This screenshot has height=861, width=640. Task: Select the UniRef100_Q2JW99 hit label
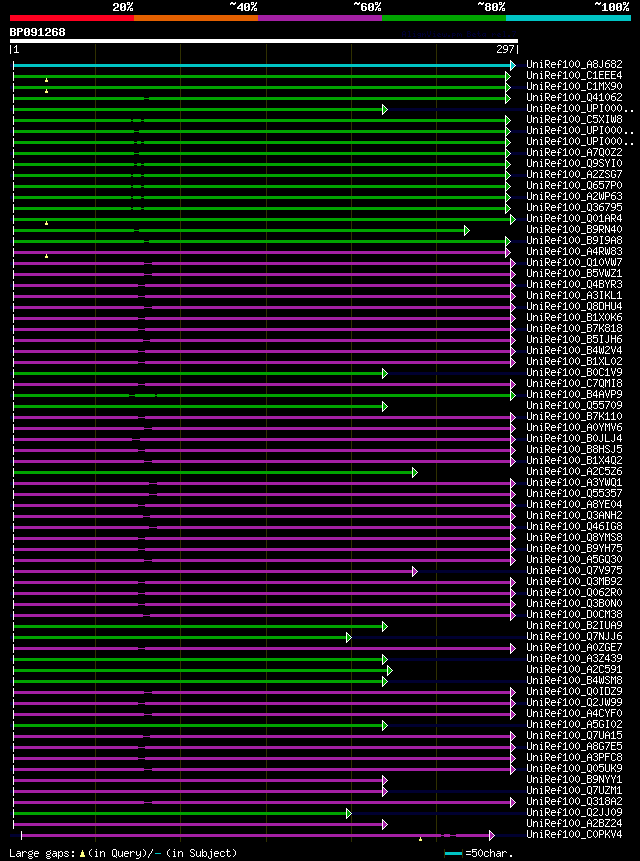(x=574, y=702)
